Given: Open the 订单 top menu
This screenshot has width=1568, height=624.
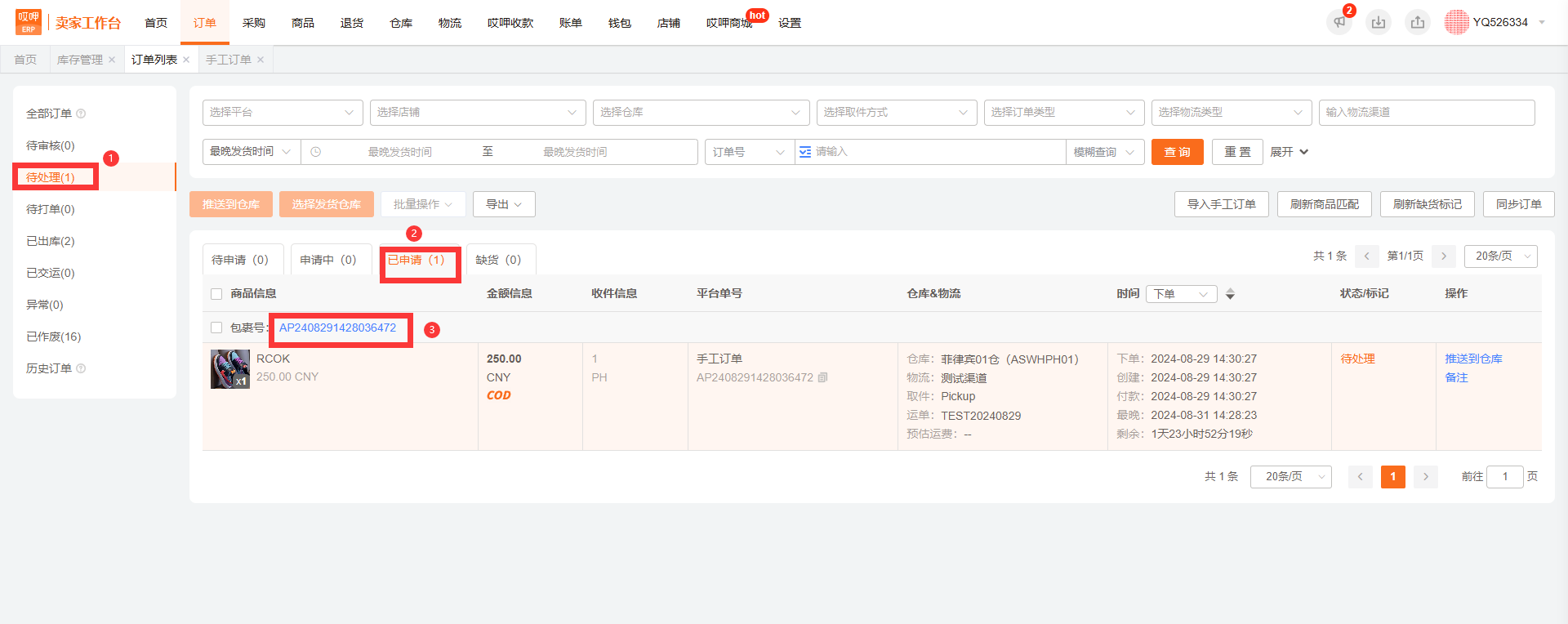Looking at the screenshot, I should 205,23.
